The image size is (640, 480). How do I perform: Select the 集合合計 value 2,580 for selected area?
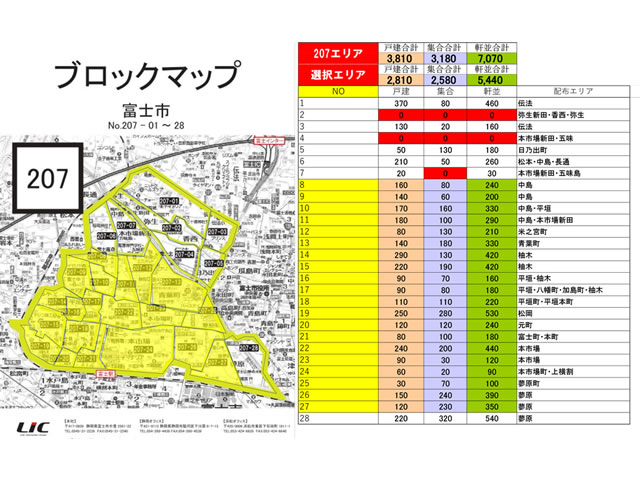pos(444,81)
